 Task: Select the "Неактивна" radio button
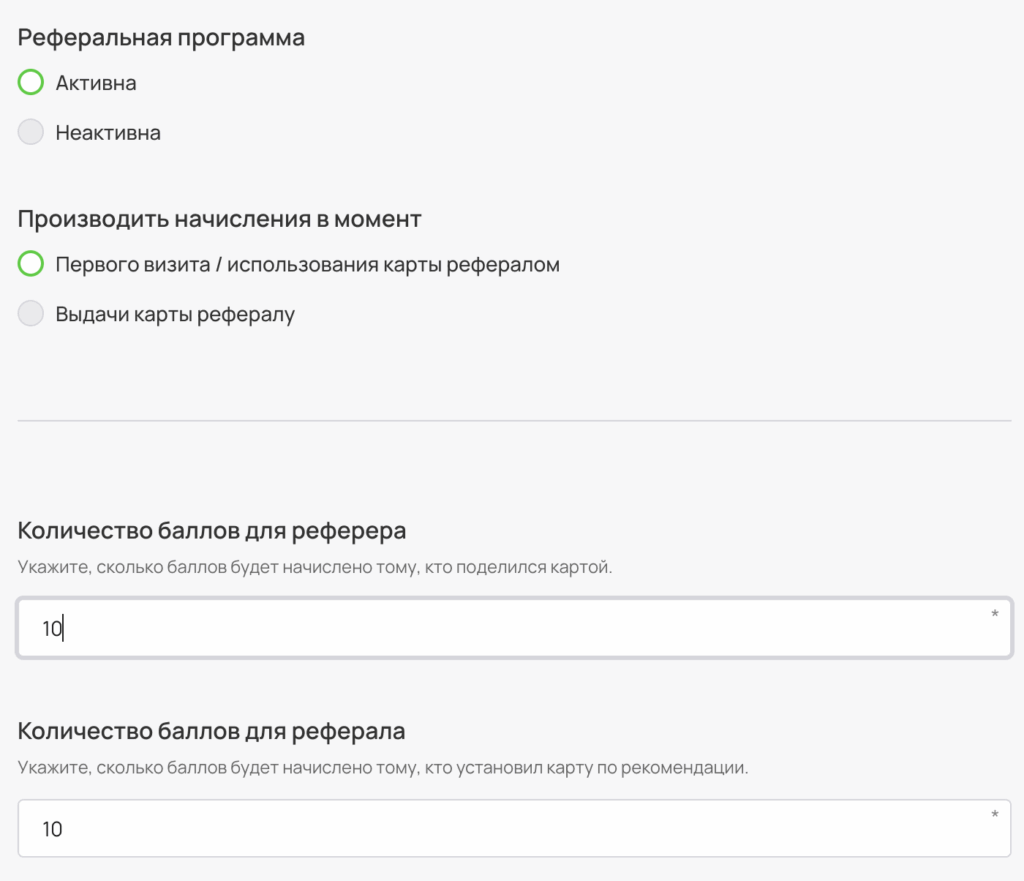(31, 132)
